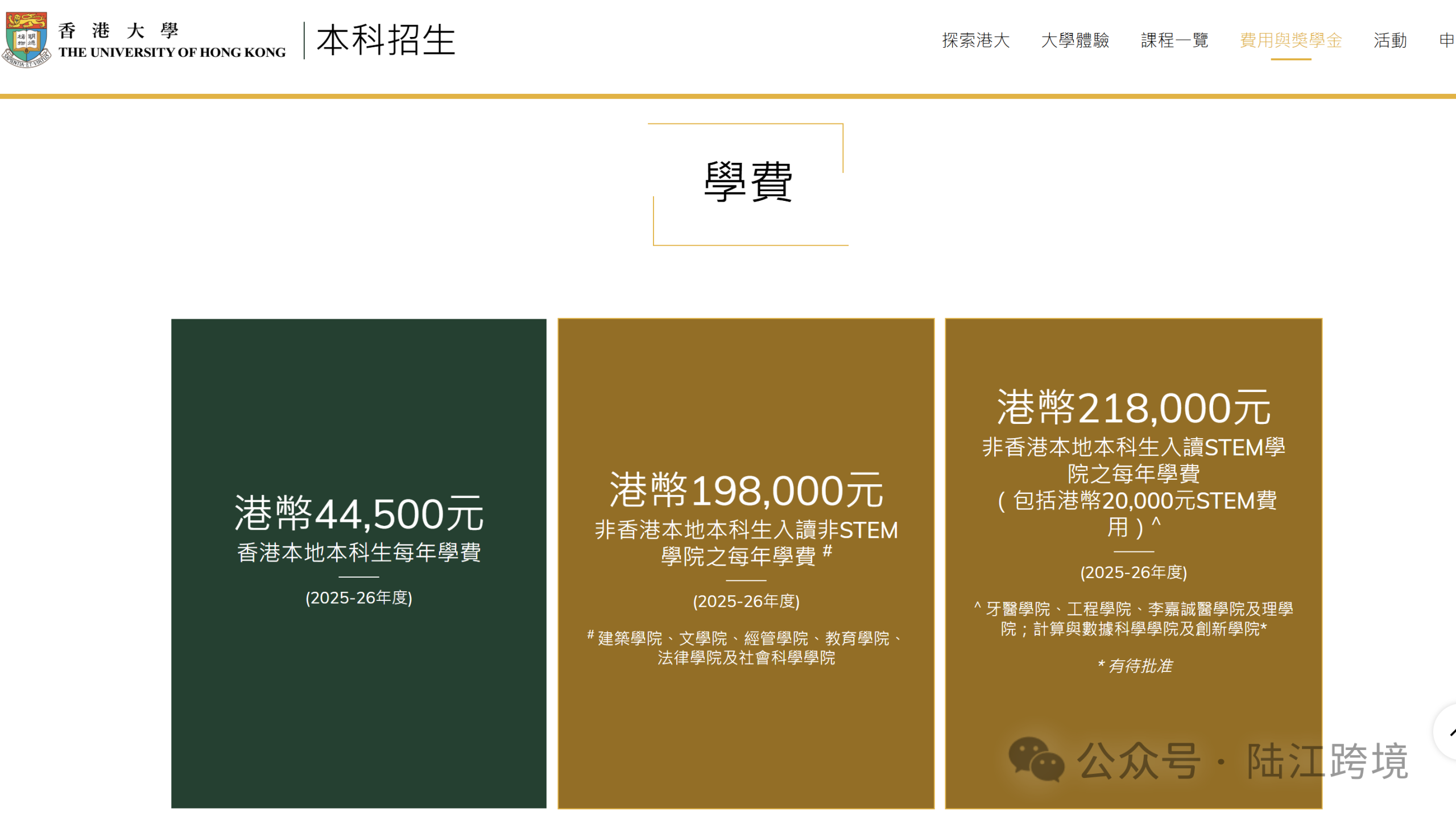1456x820 pixels.
Task: Click the HKU crest logo
Action: 26,40
